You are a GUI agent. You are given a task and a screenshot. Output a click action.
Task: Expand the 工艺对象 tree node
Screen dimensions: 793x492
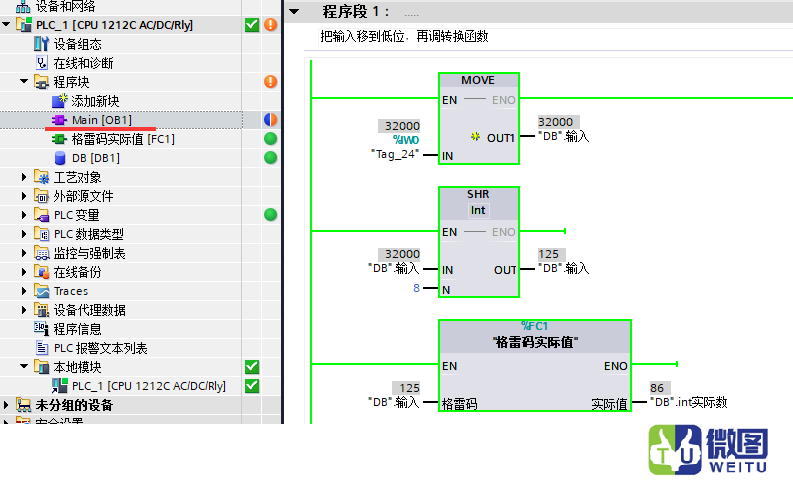24,177
